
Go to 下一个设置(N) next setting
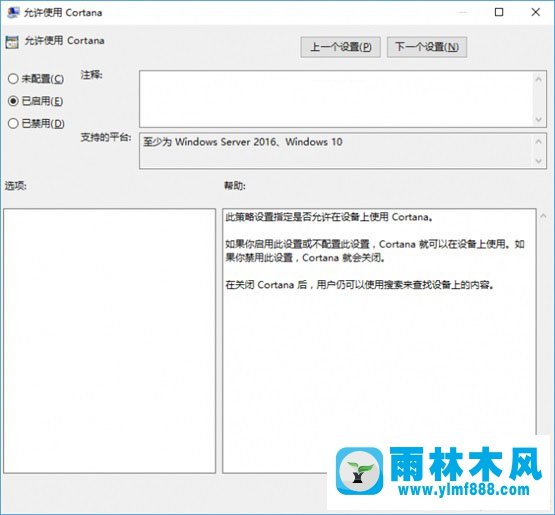(427, 47)
